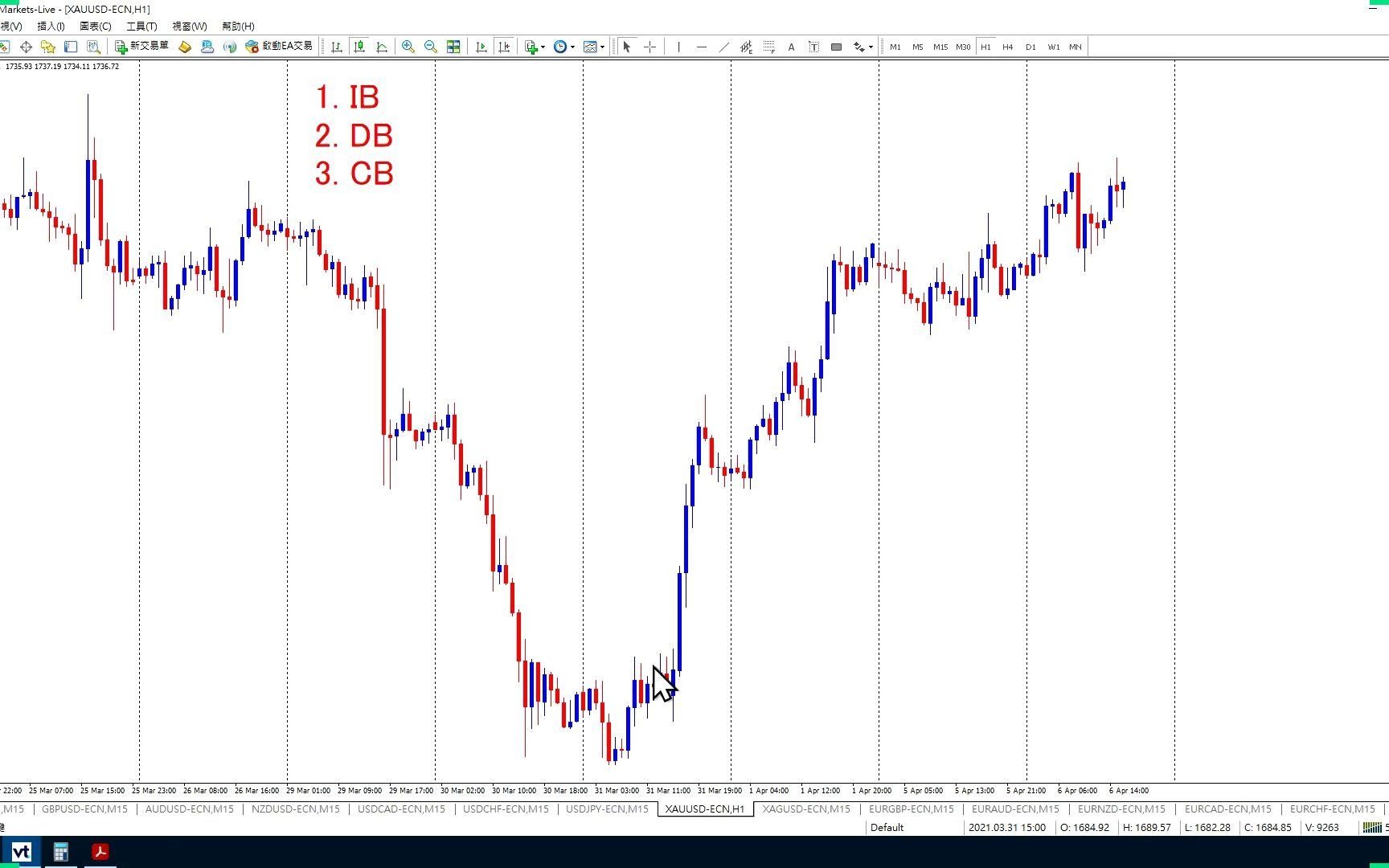Switch timeframe to W1
The height and width of the screenshot is (868, 1389).
tap(1053, 47)
